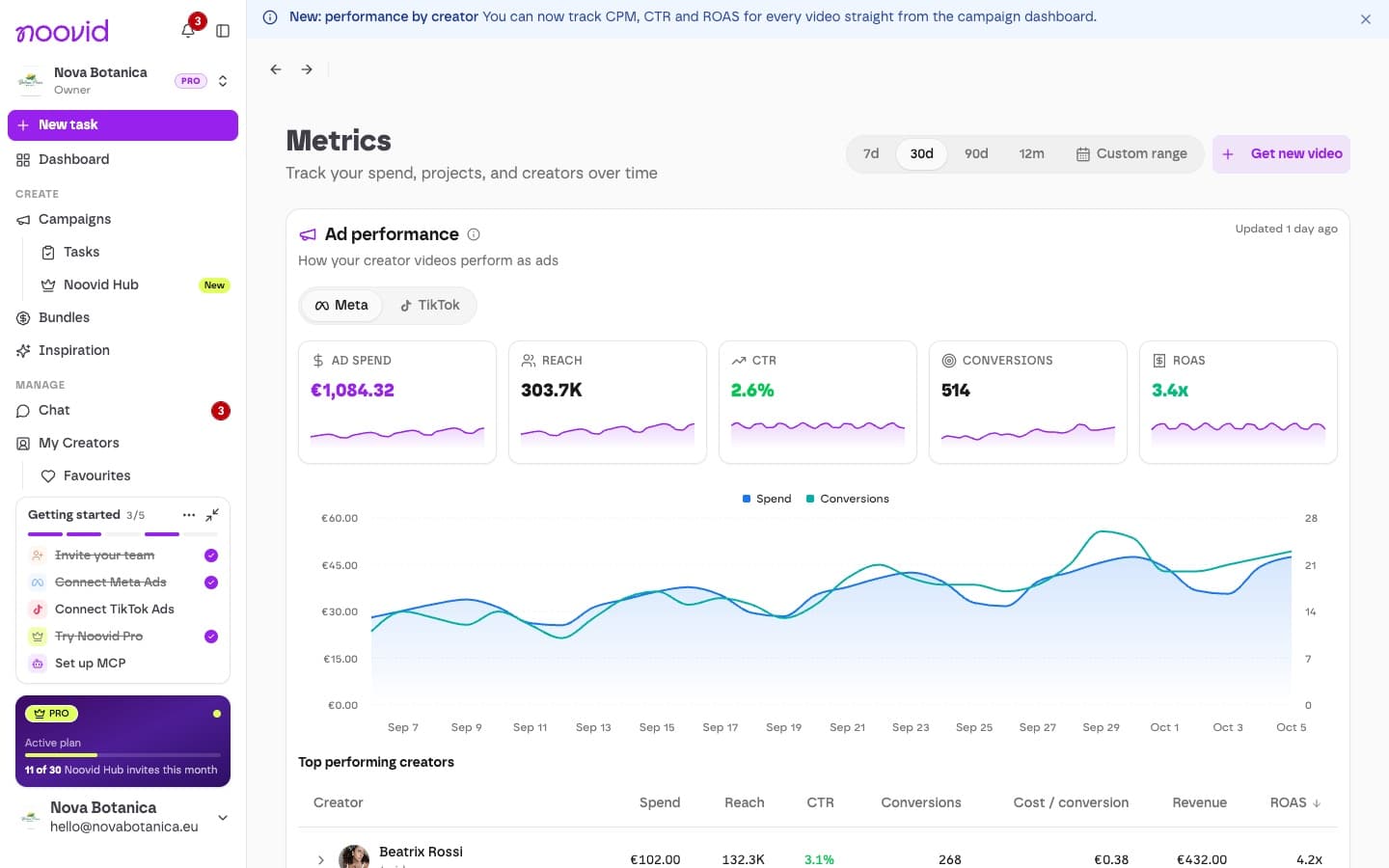Open the Bundles section
Image resolution: width=1389 pixels, height=868 pixels.
pos(123,318)
